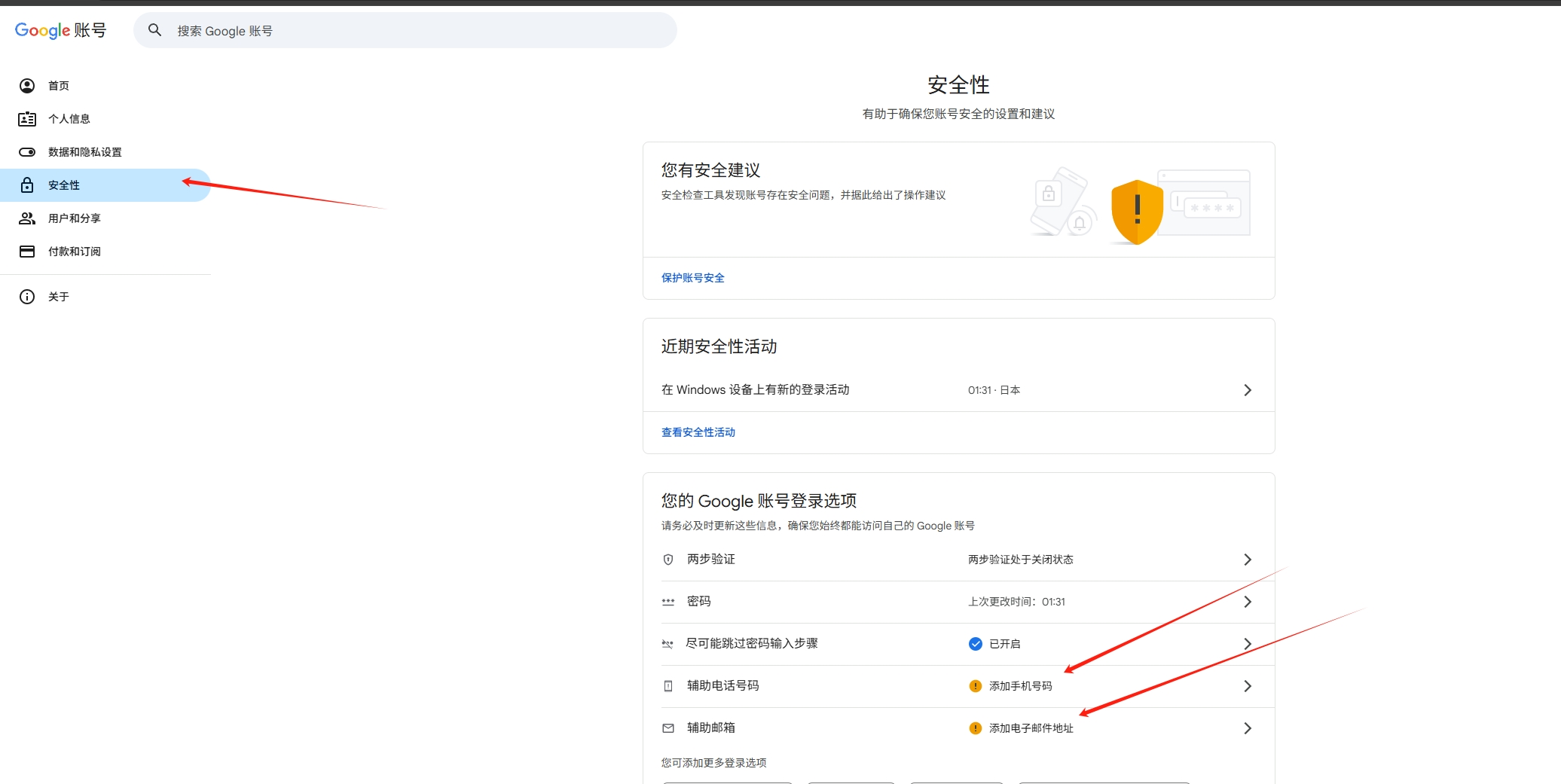This screenshot has height=784, width=1561.
Task: Expand the Windows login activity chevron
Action: 1248,390
